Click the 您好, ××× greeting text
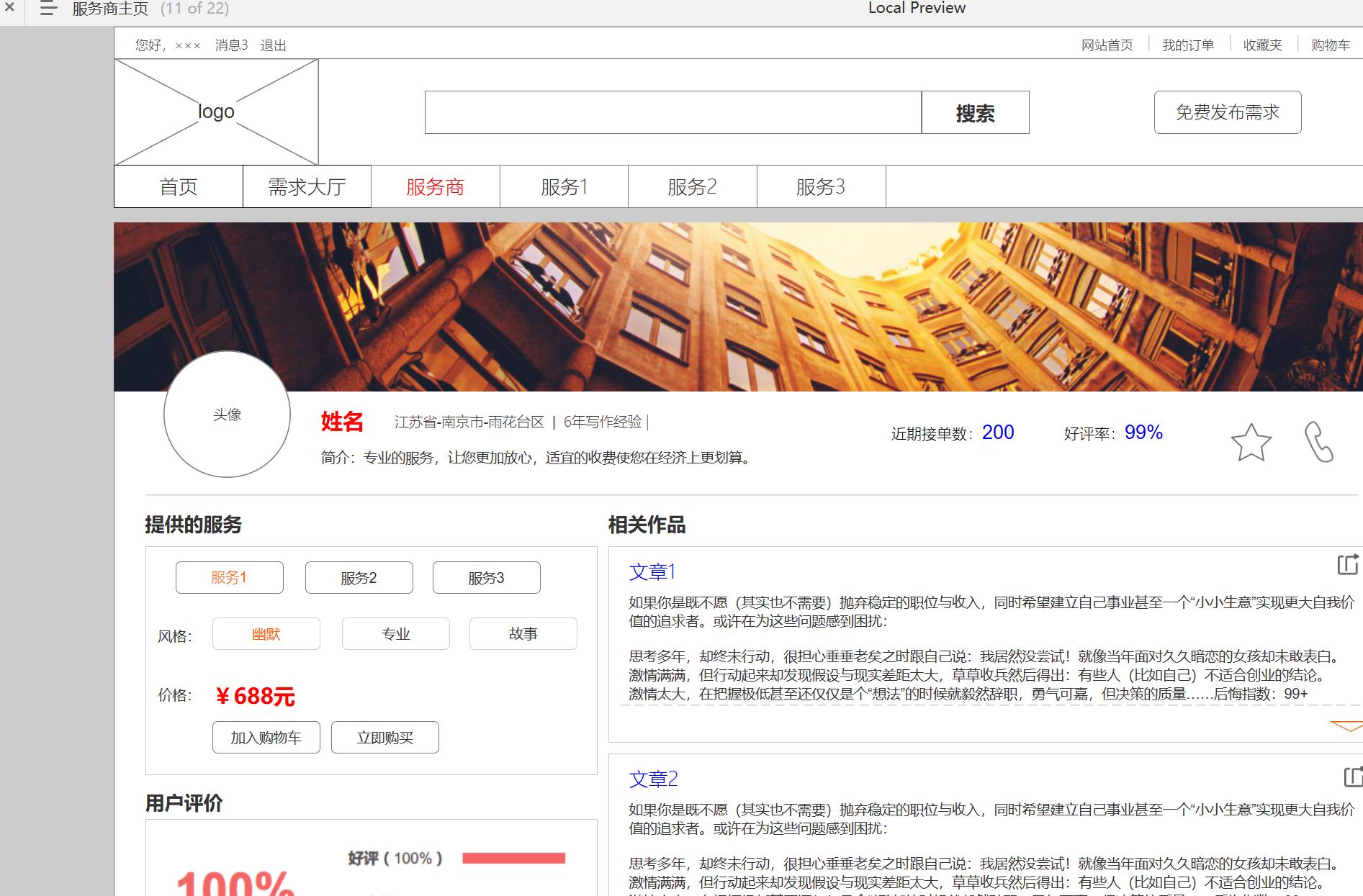The height and width of the screenshot is (896, 1363). [168, 45]
